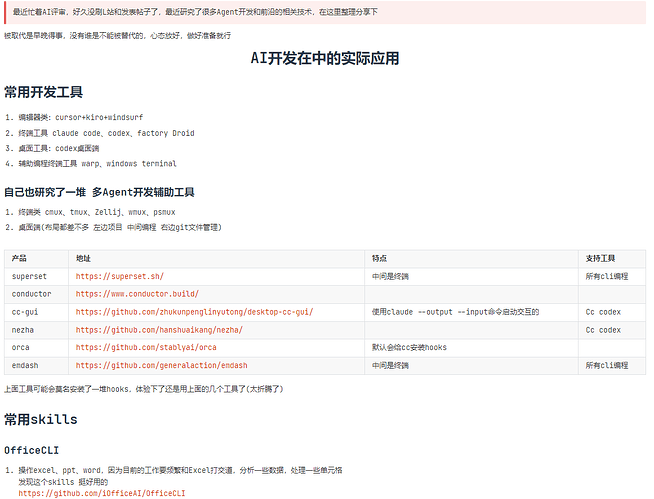The image size is (654, 499).
Task: Click the 被取代是早晚得事 paragraph
Action: point(118,36)
